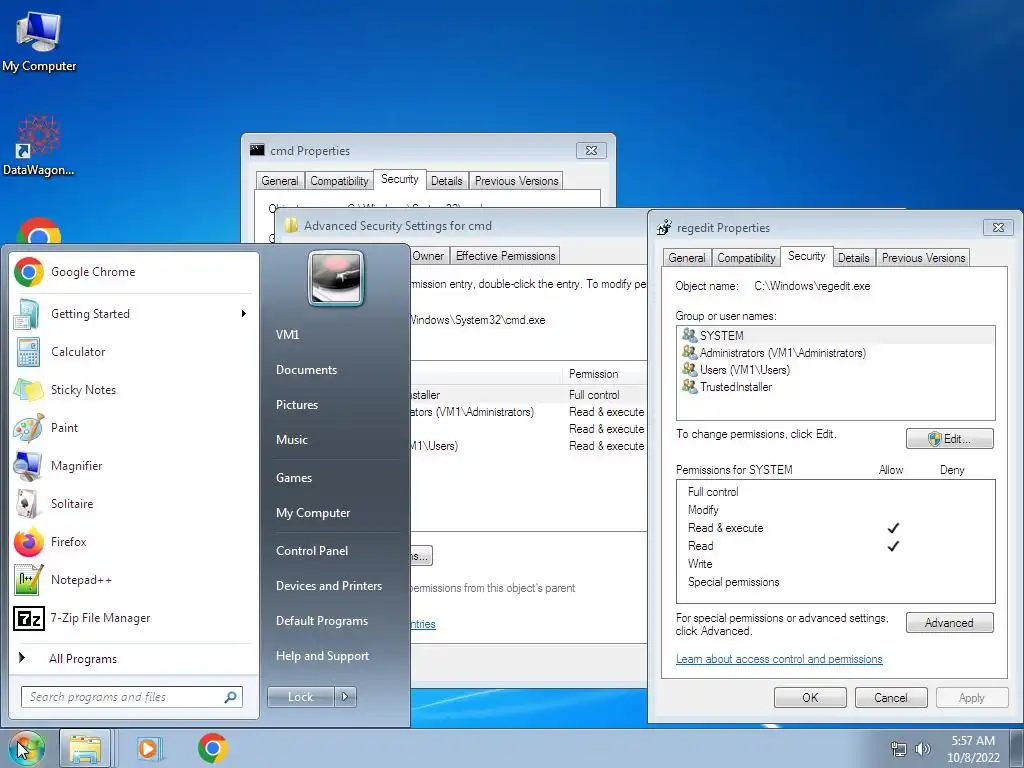Select Full control permission entry row
This screenshot has width=1024, height=768.
click(x=529, y=395)
